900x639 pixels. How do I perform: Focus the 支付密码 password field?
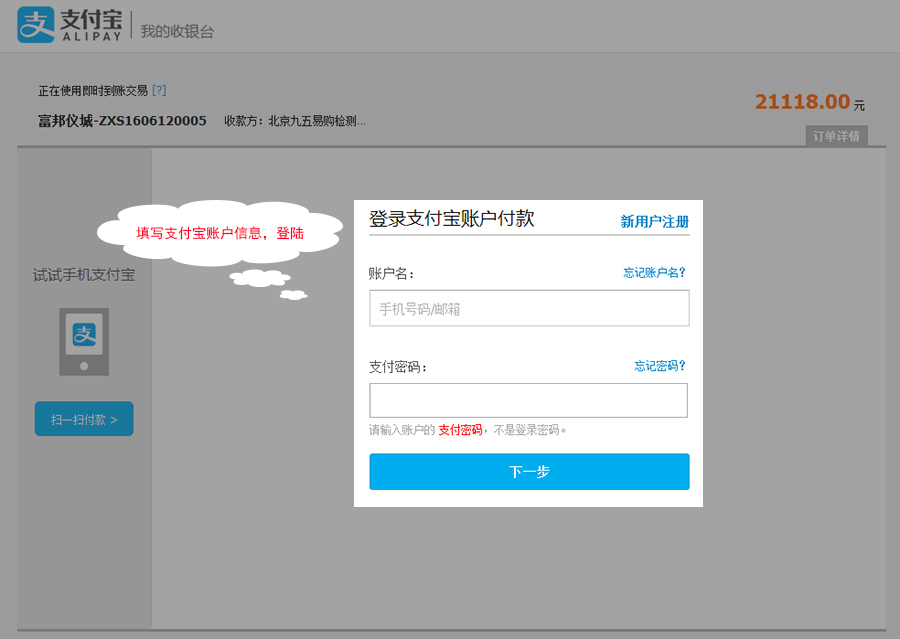pyautogui.click(x=529, y=400)
